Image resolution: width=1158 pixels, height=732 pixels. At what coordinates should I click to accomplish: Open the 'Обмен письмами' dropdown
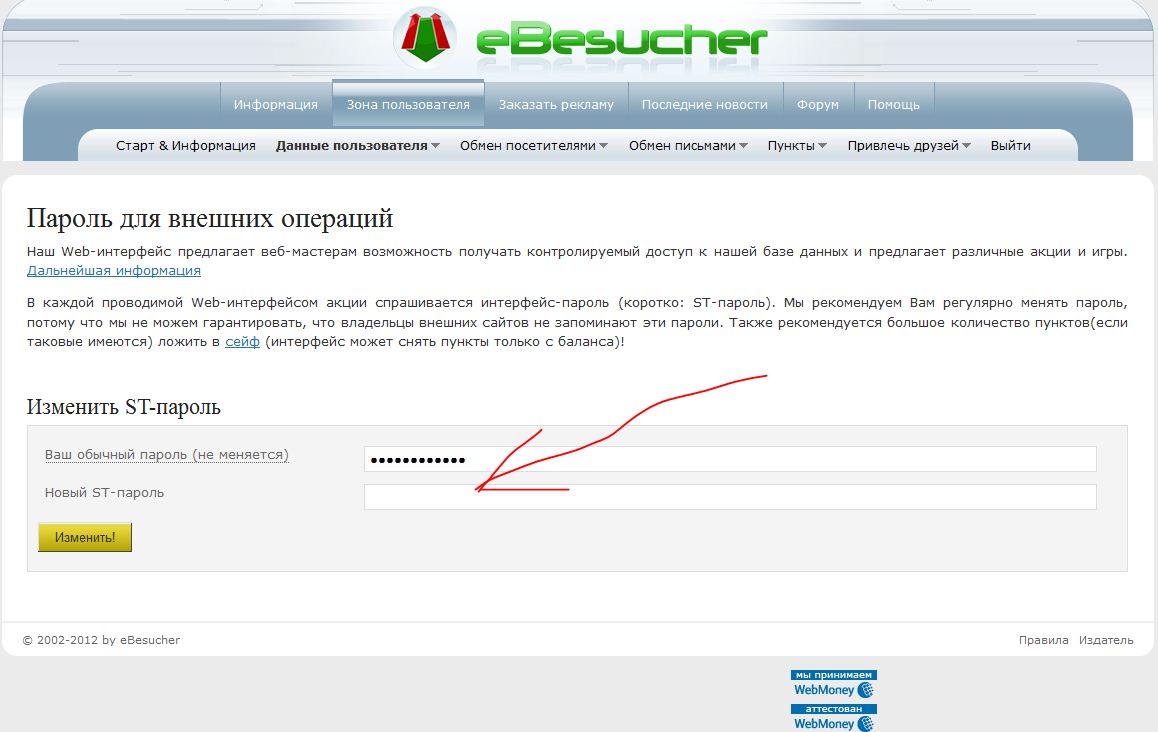688,146
